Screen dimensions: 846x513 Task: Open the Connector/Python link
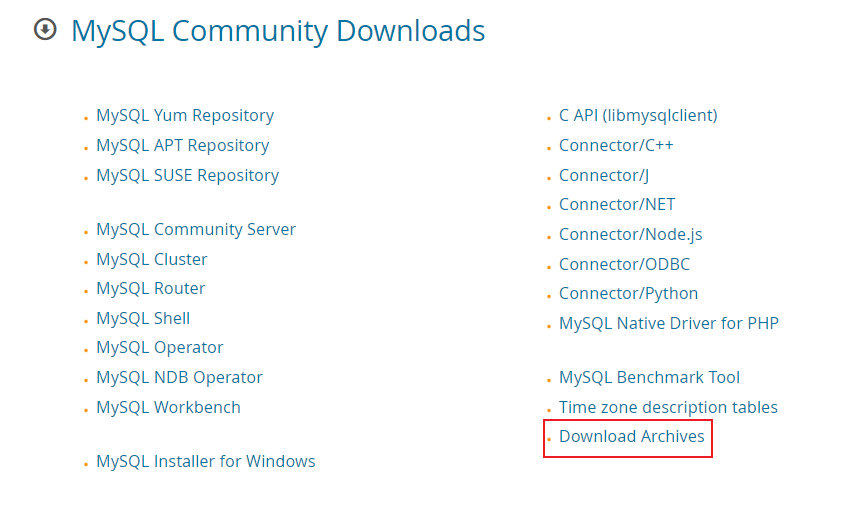[629, 294]
